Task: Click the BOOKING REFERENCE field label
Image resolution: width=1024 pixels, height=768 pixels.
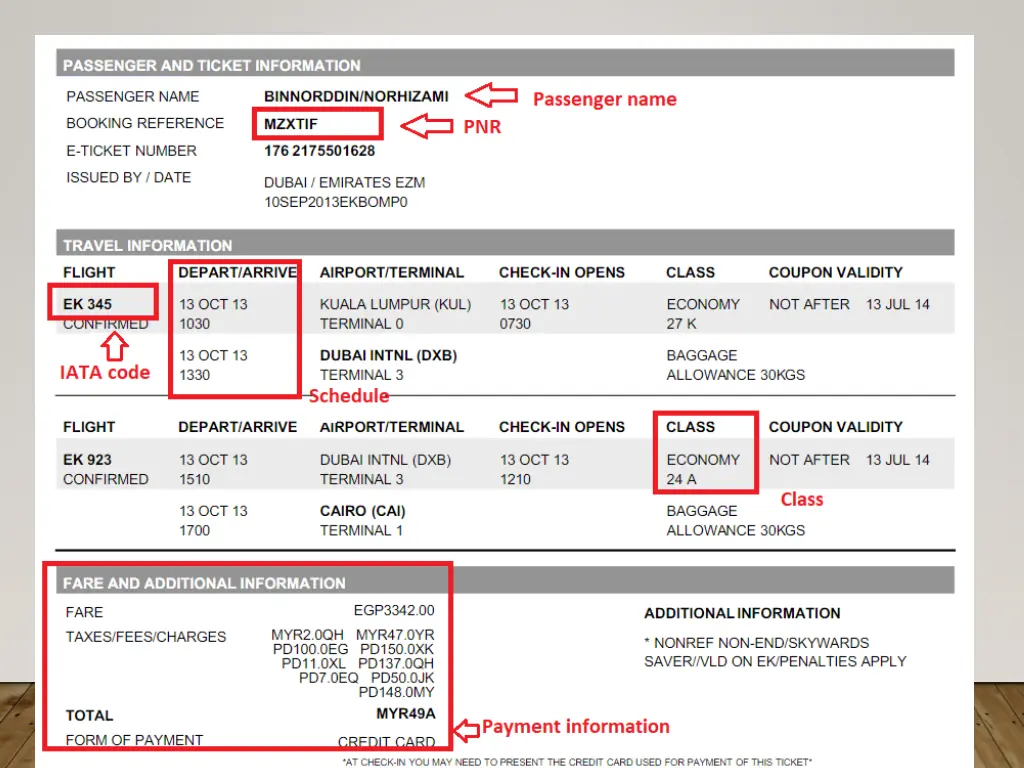Action: click(x=145, y=123)
